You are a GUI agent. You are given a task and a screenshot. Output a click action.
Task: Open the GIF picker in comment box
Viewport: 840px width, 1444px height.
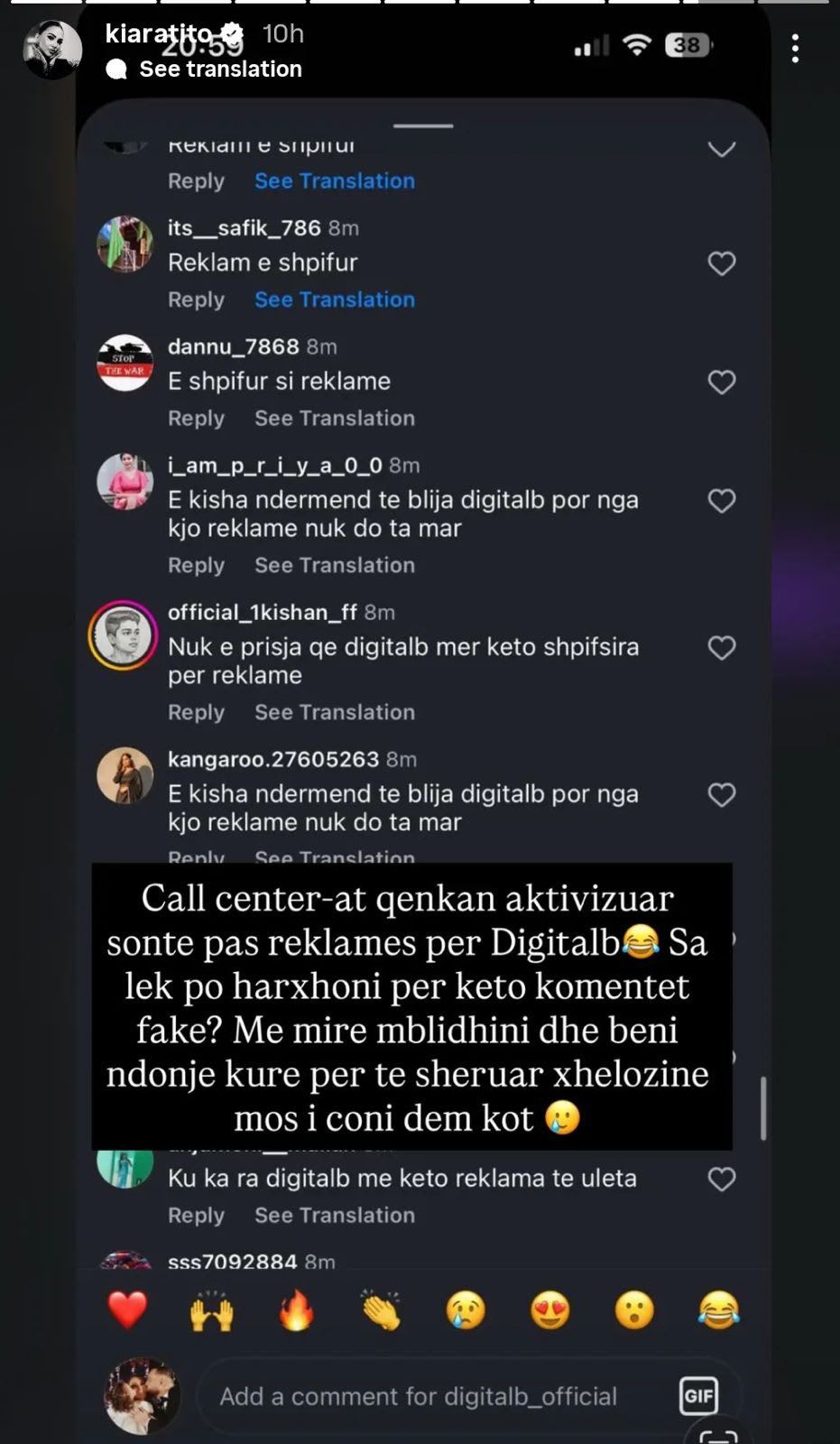(698, 1396)
